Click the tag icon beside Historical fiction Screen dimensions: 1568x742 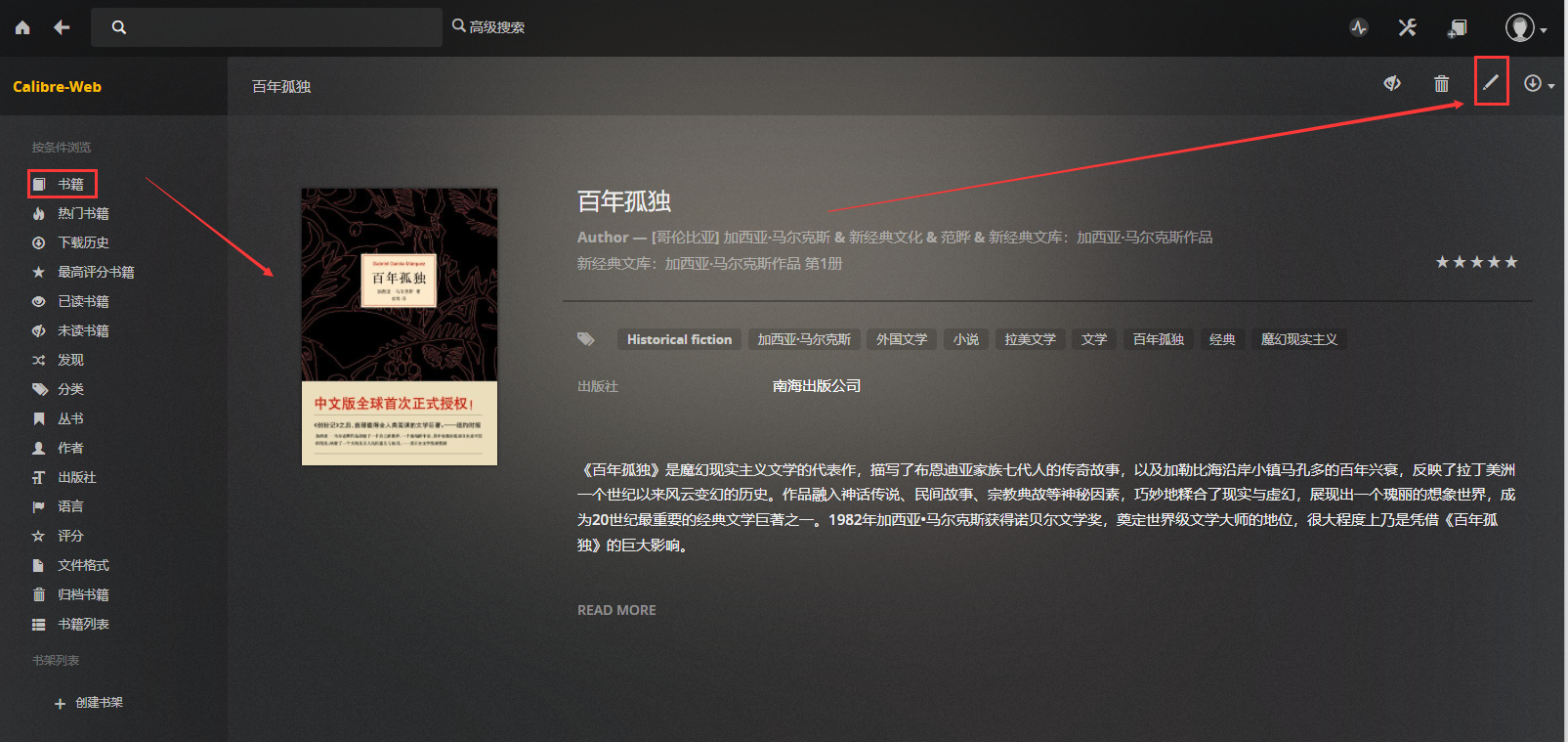point(586,339)
